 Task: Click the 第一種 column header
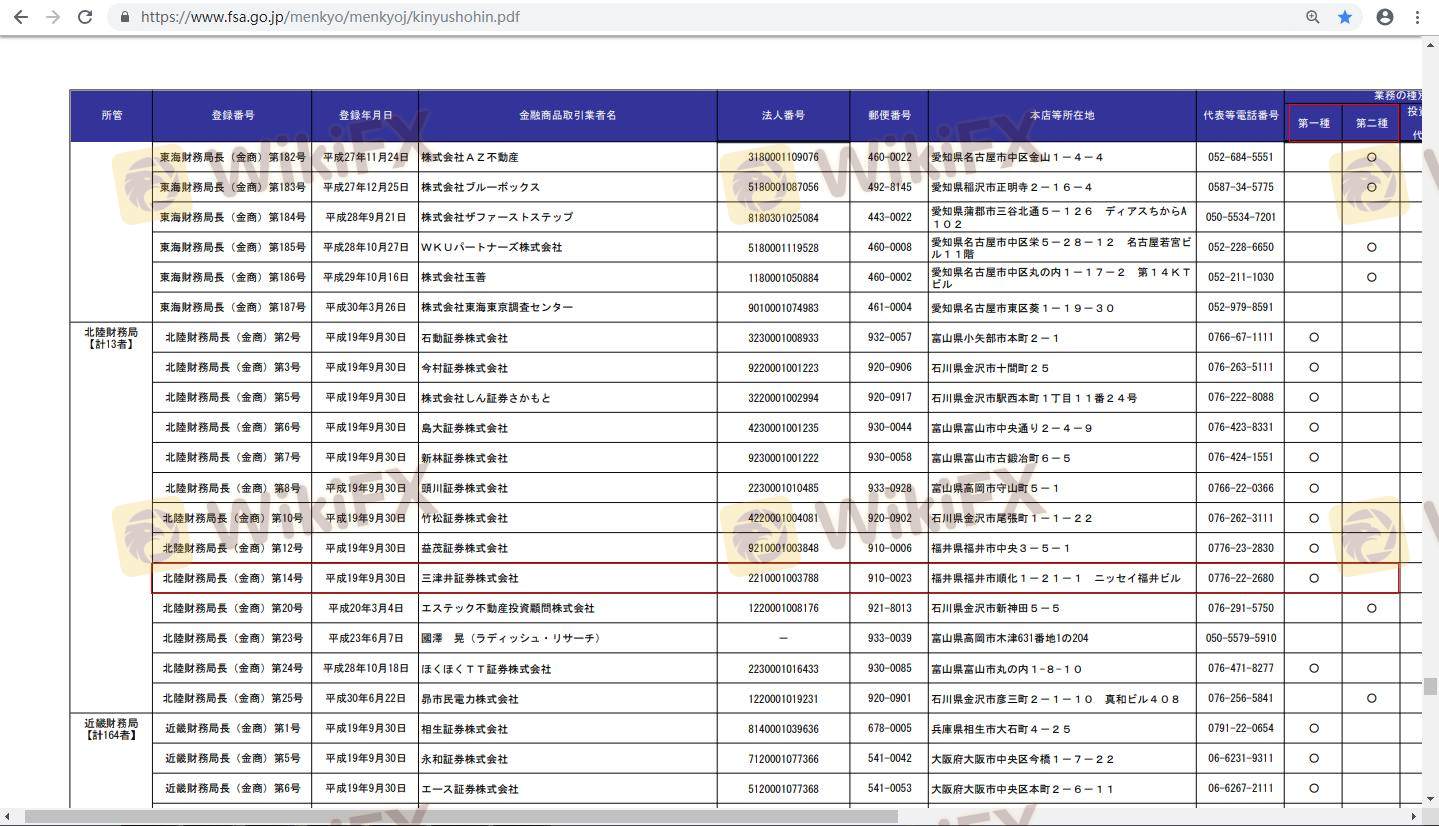point(1313,123)
